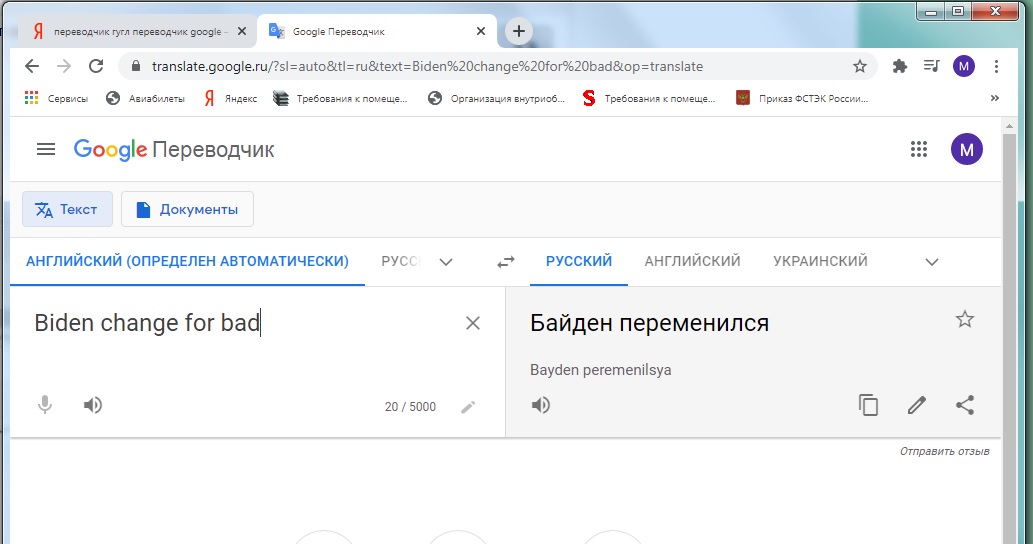1033x544 pixels.
Task: Expand the target language list
Action: coord(932,262)
